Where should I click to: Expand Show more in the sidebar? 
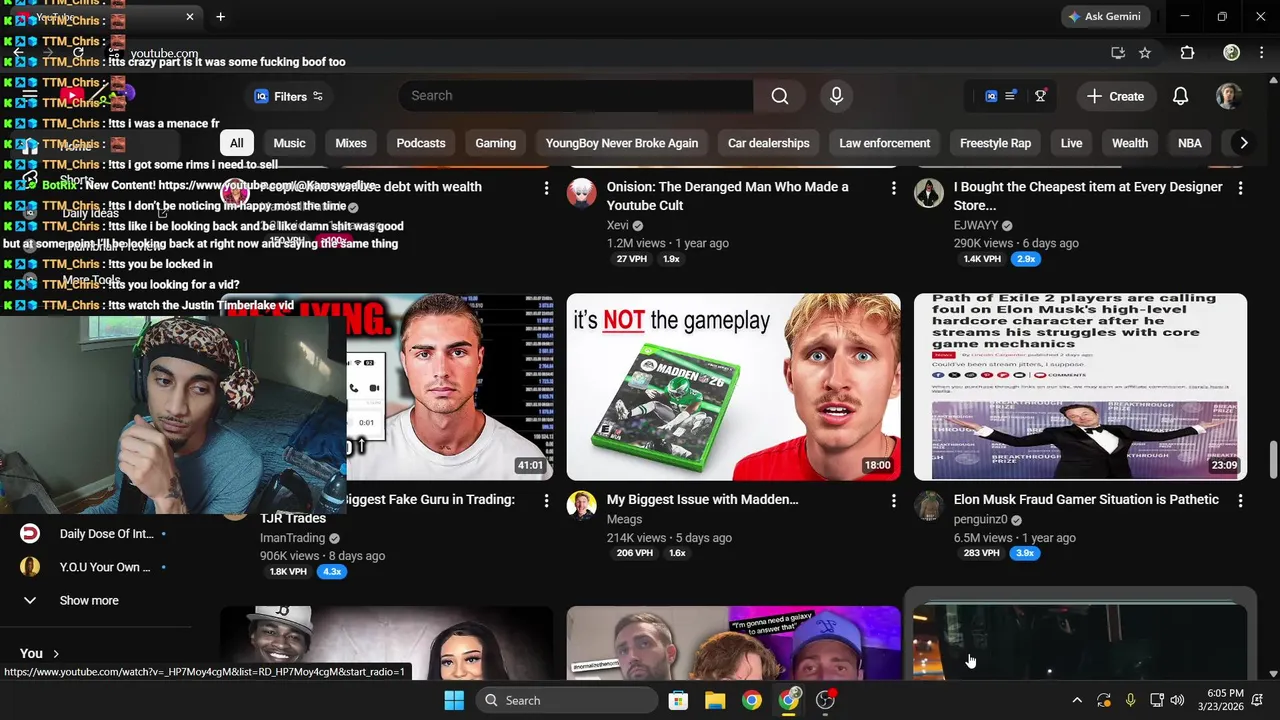click(x=89, y=600)
